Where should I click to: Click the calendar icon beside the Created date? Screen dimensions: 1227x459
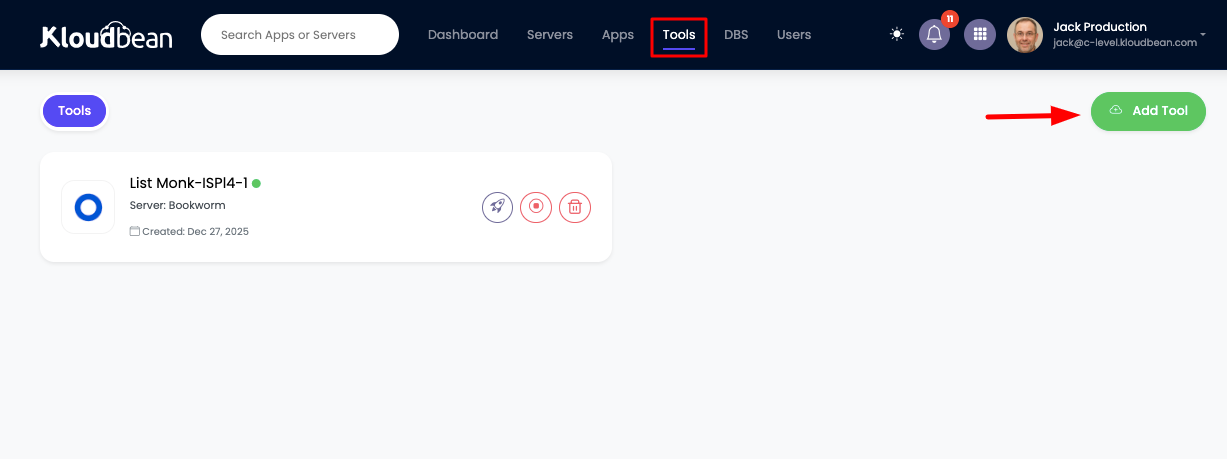[135, 231]
